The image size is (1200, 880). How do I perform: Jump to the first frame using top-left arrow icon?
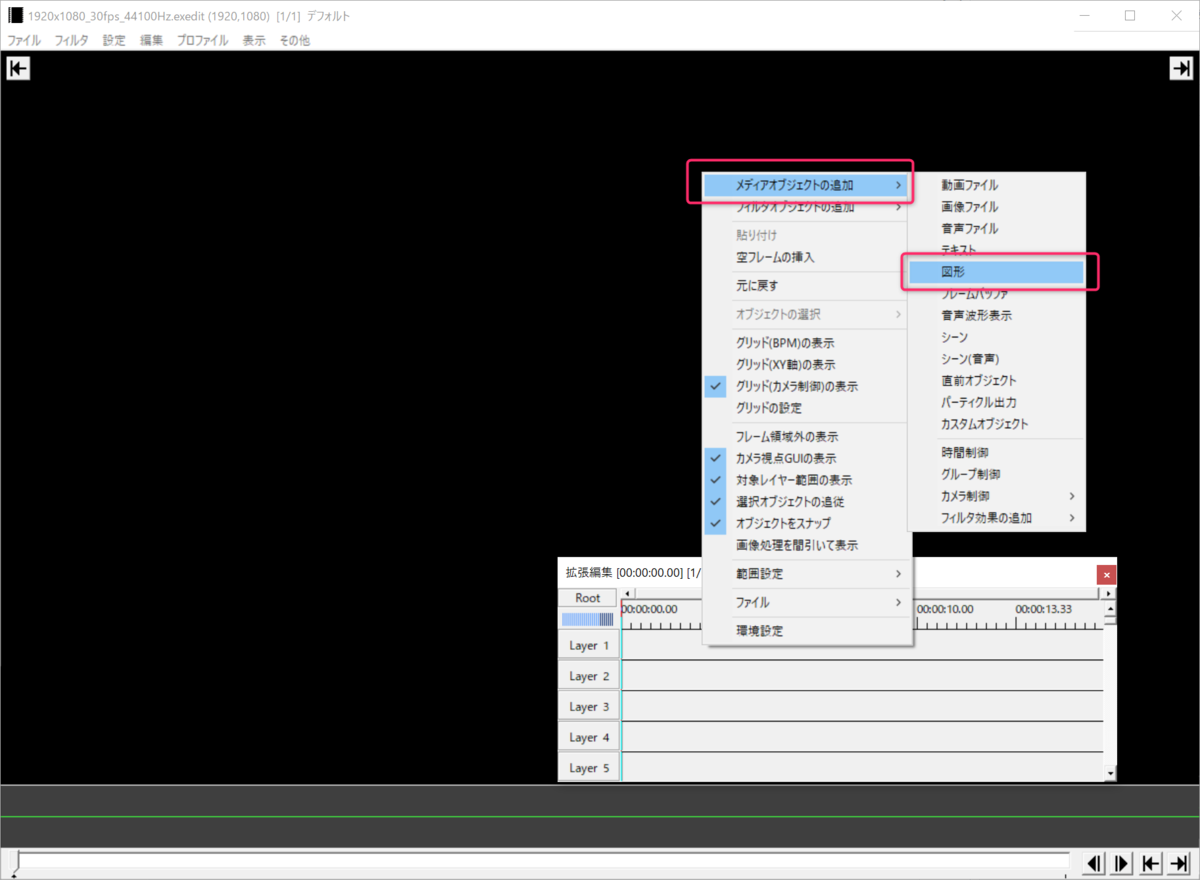pyautogui.click(x=17, y=68)
